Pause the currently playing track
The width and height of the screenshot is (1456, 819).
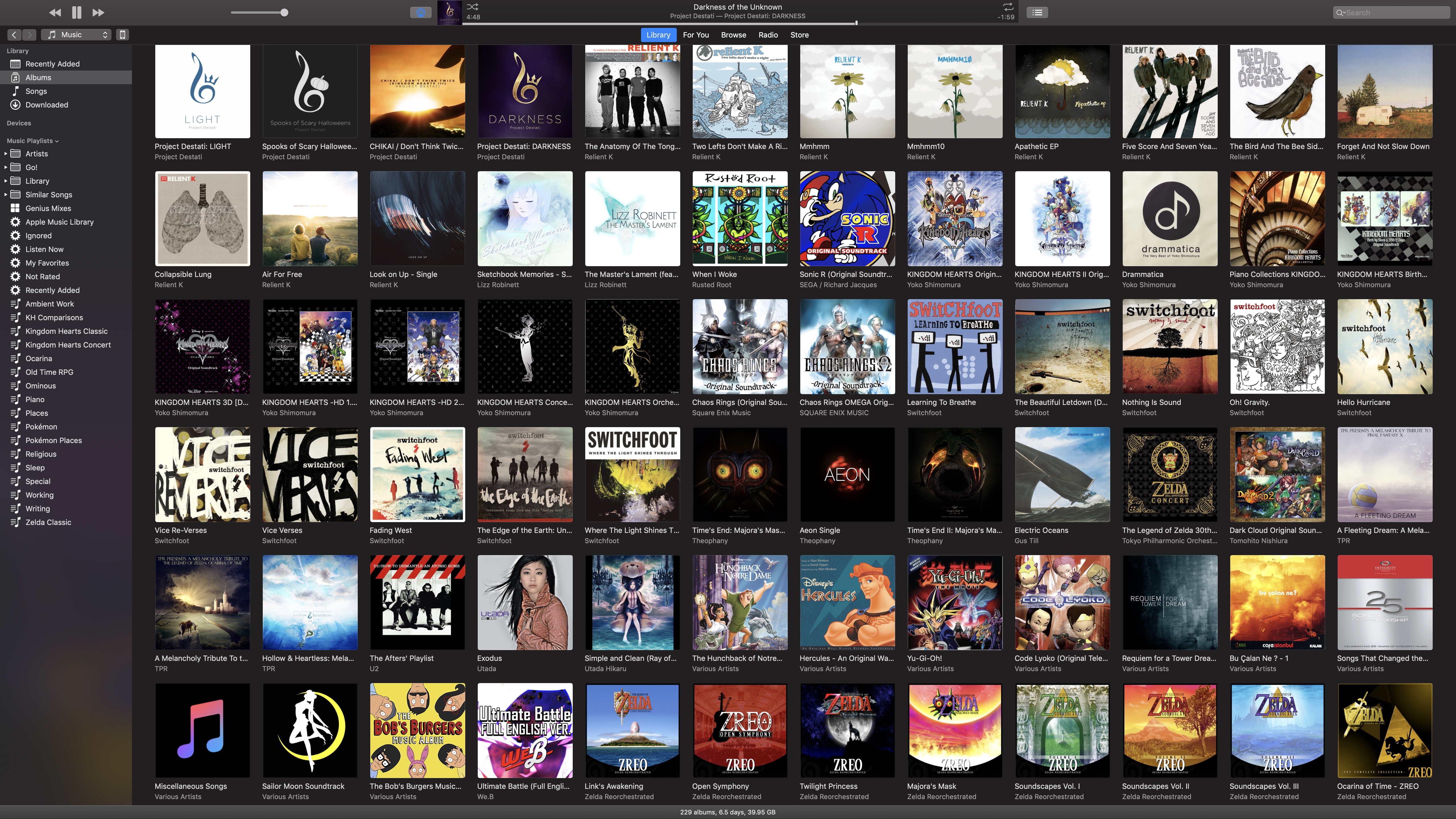[77, 13]
